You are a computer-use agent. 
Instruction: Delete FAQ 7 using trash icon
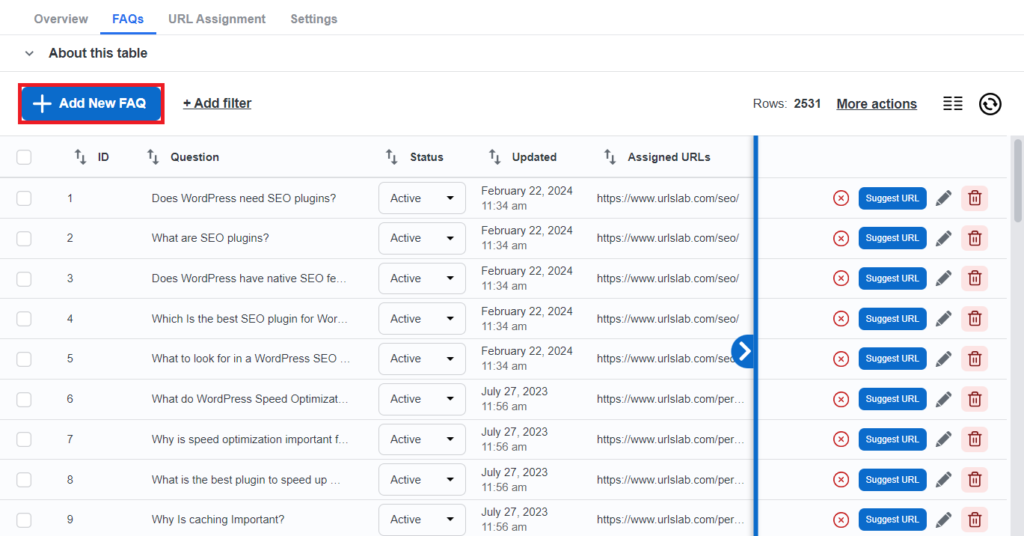tap(974, 439)
